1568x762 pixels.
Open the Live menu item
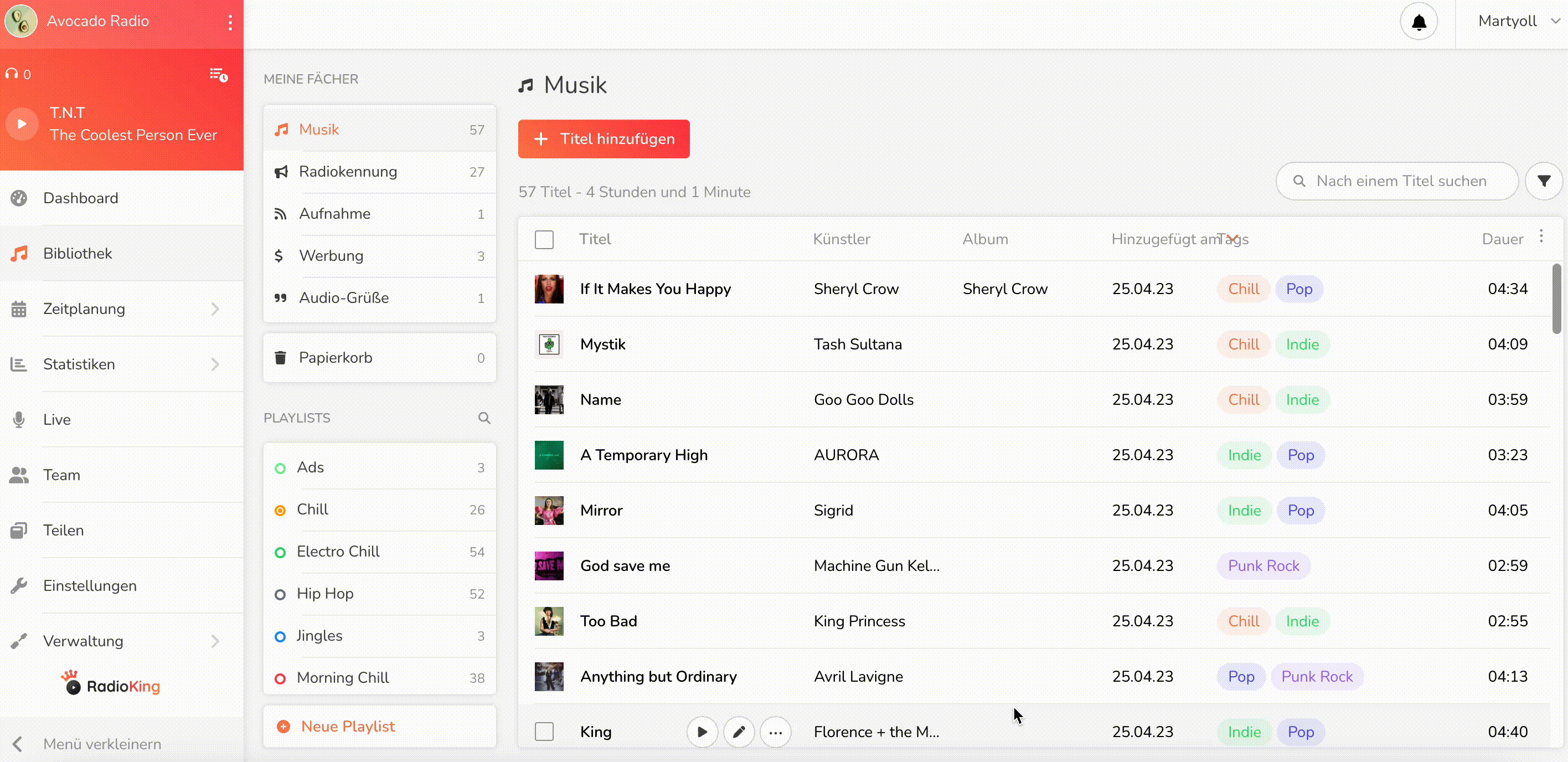(x=122, y=420)
